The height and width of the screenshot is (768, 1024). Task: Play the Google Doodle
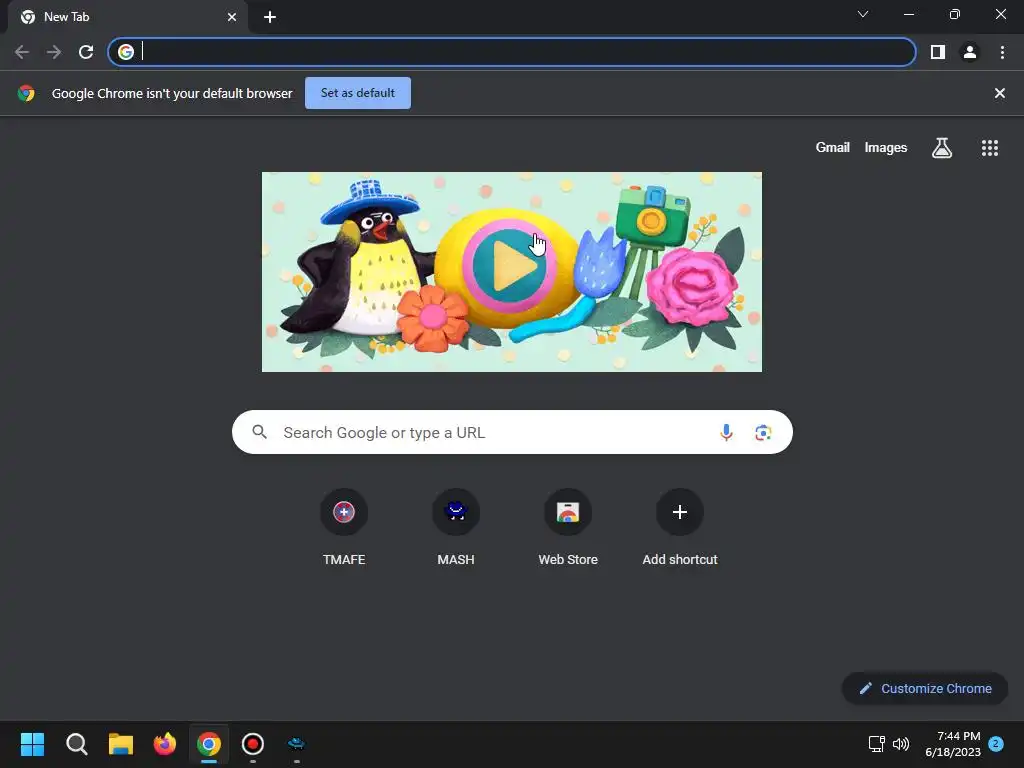510,266
